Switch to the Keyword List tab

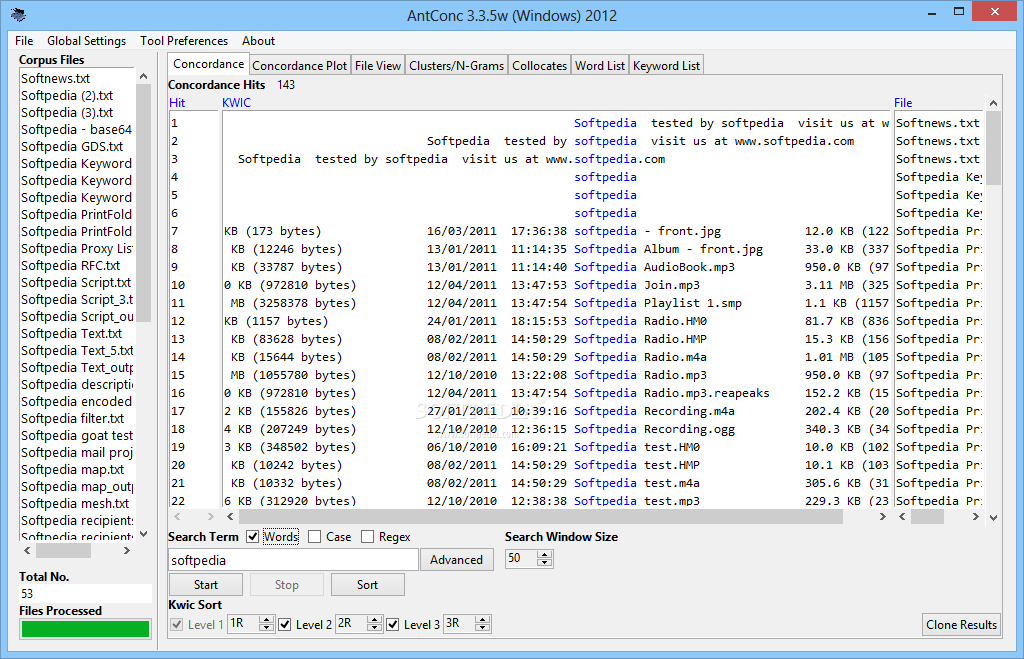click(666, 65)
